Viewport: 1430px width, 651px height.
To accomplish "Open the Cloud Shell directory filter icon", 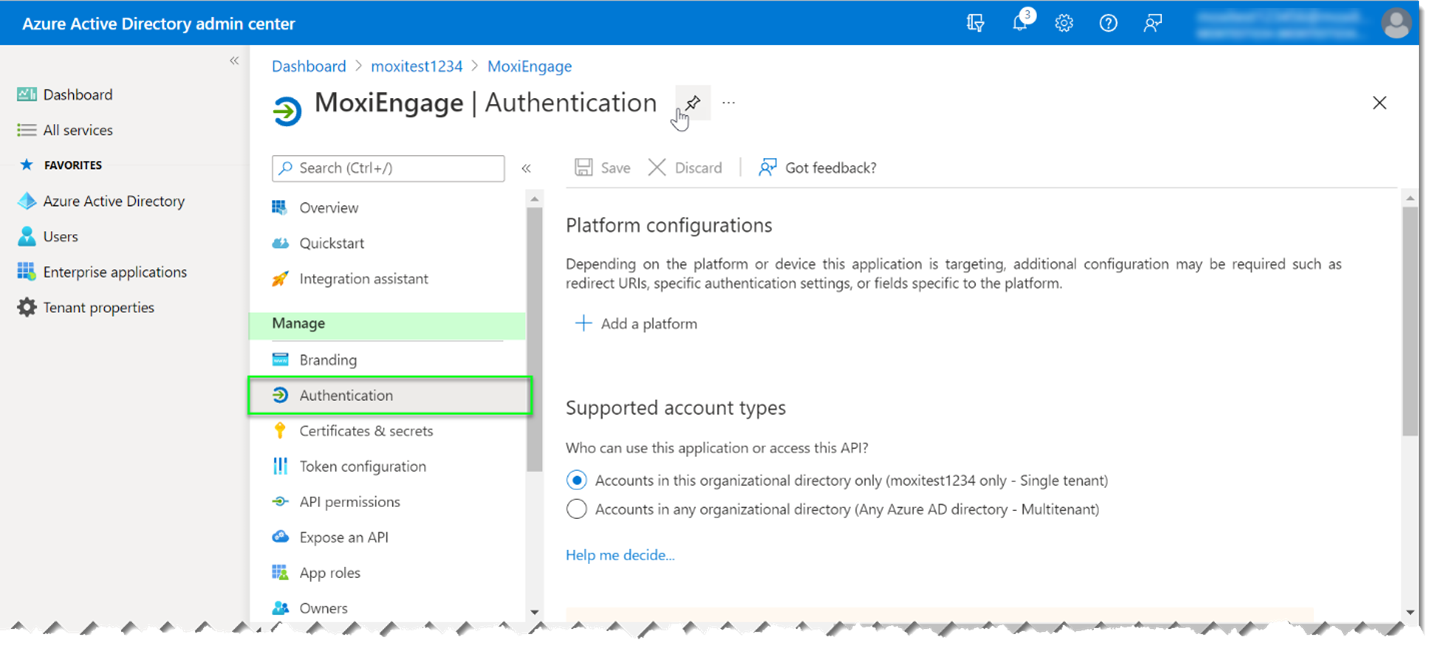I will pos(976,23).
